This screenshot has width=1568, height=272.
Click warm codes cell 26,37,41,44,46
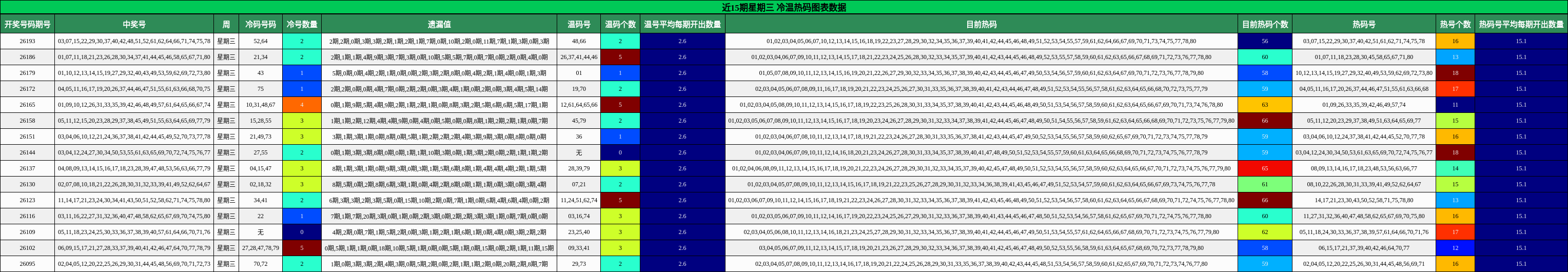tap(579, 57)
